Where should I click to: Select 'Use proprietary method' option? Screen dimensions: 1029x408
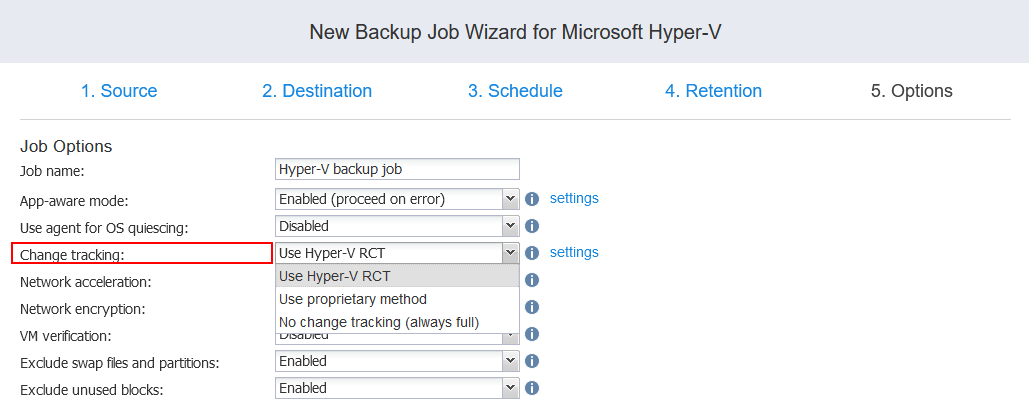pos(353,299)
